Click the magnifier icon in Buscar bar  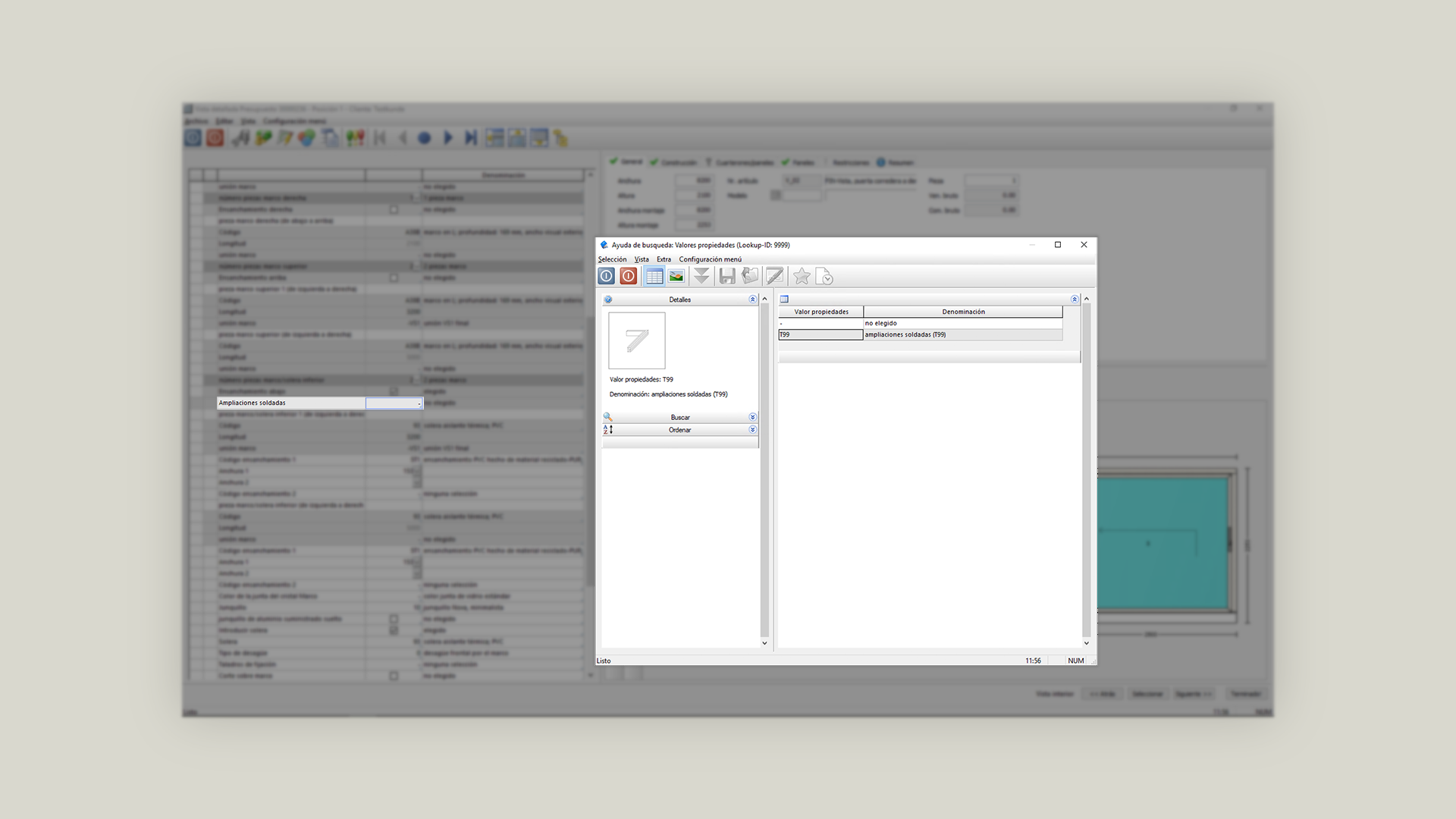608,417
